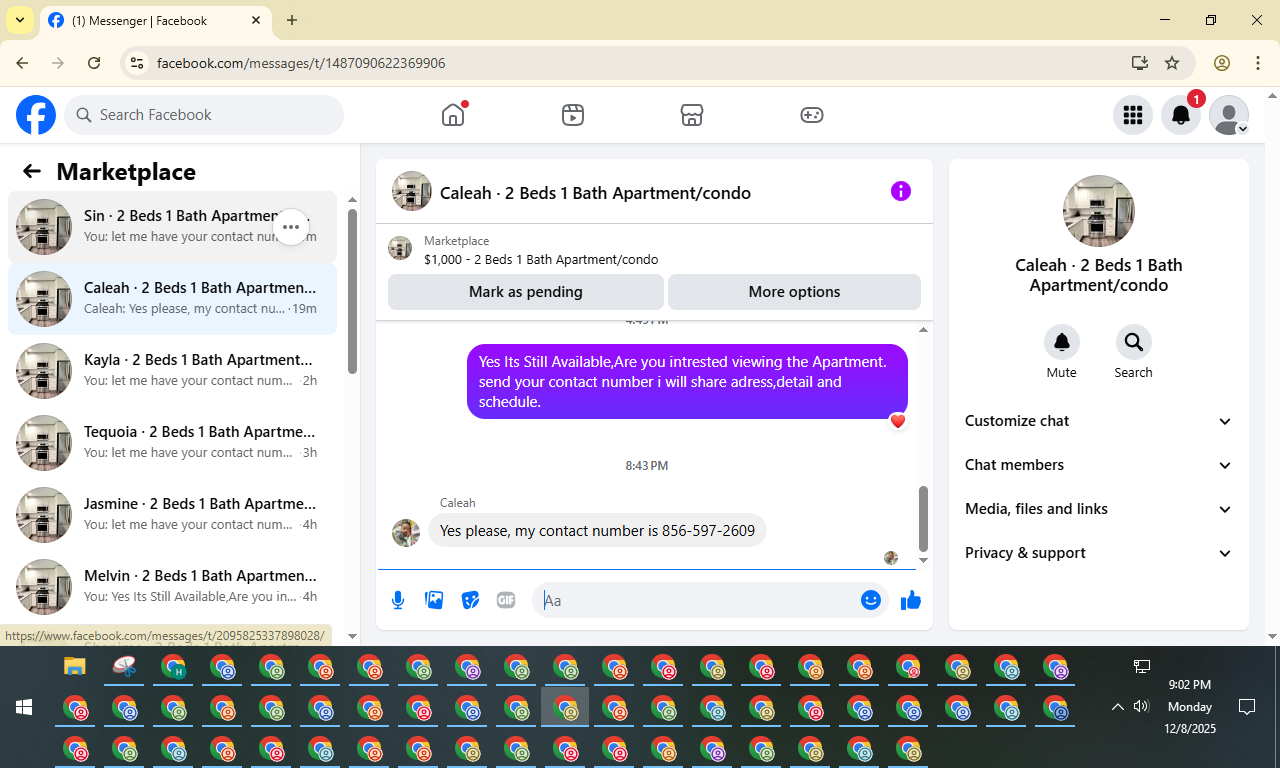
Task: Click the address bar URL
Action: pyautogui.click(x=301, y=63)
